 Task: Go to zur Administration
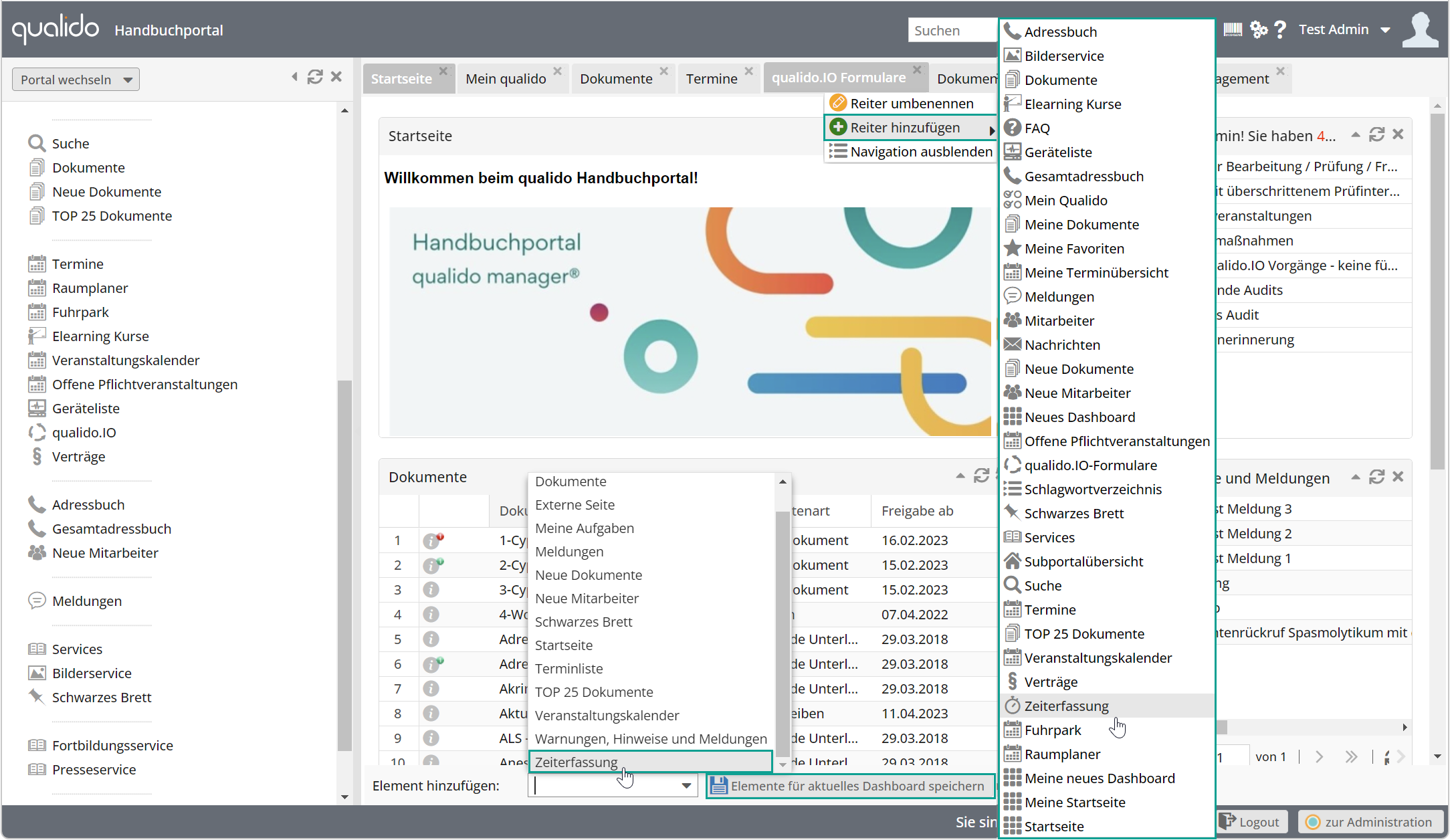point(1369,821)
